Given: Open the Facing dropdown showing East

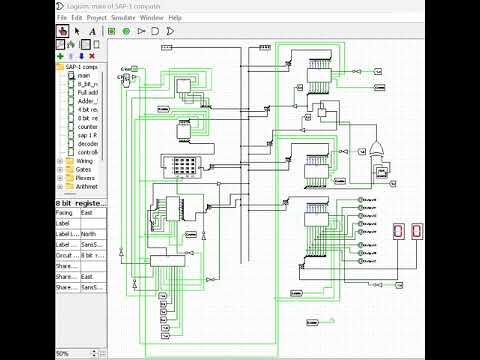Looking at the screenshot, I should coord(93,213).
